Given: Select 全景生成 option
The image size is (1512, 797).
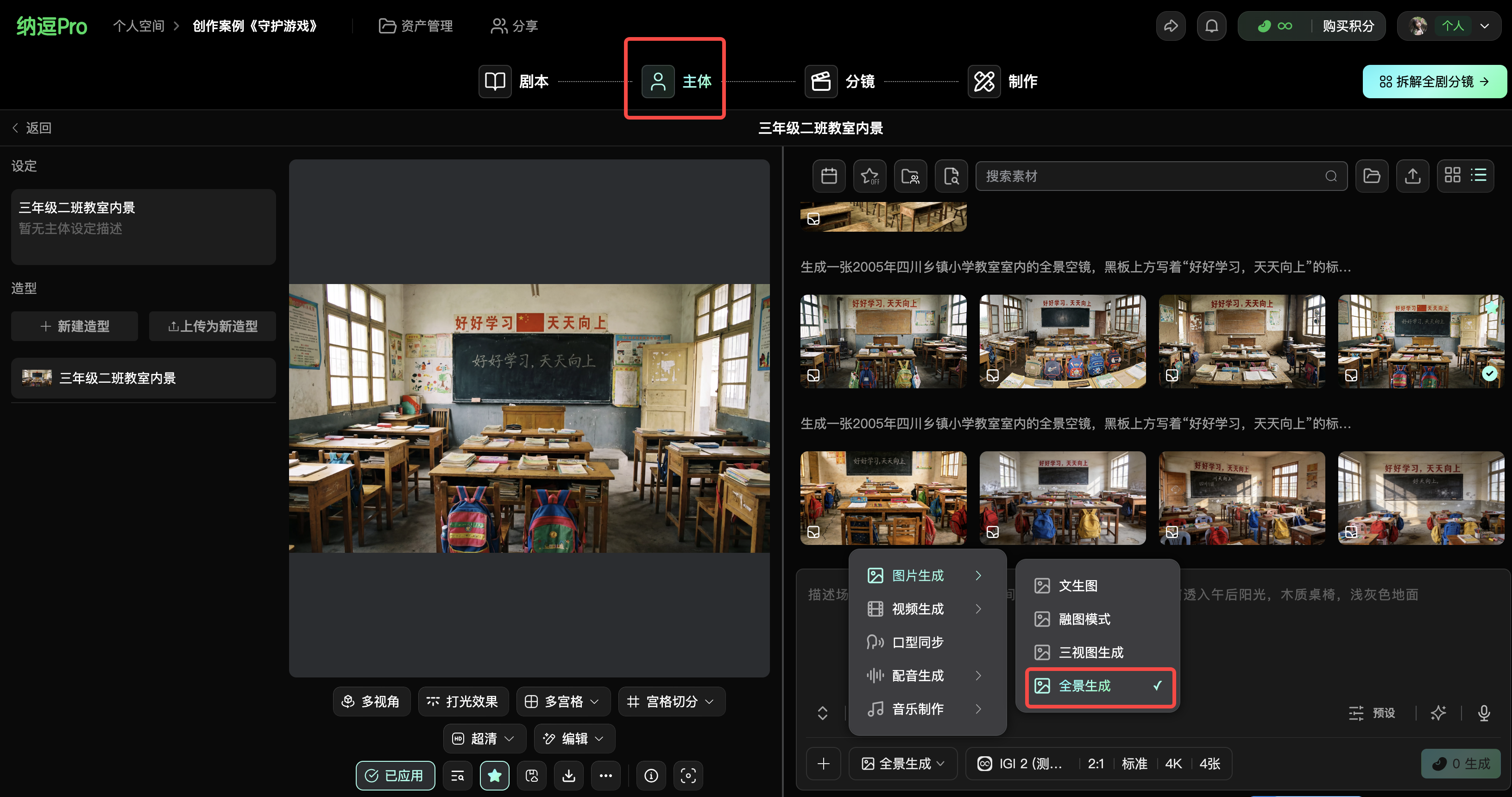Looking at the screenshot, I should [1099, 686].
